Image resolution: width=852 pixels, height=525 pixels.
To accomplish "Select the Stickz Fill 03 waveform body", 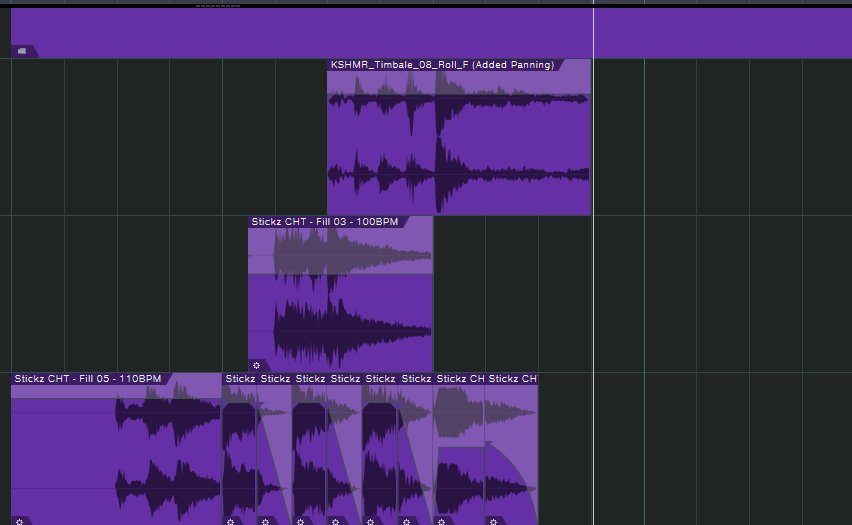I will 340,299.
